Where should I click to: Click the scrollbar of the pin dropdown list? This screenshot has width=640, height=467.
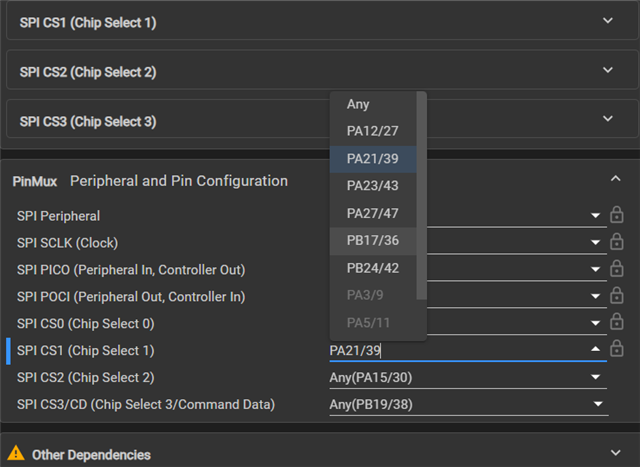pos(421,196)
